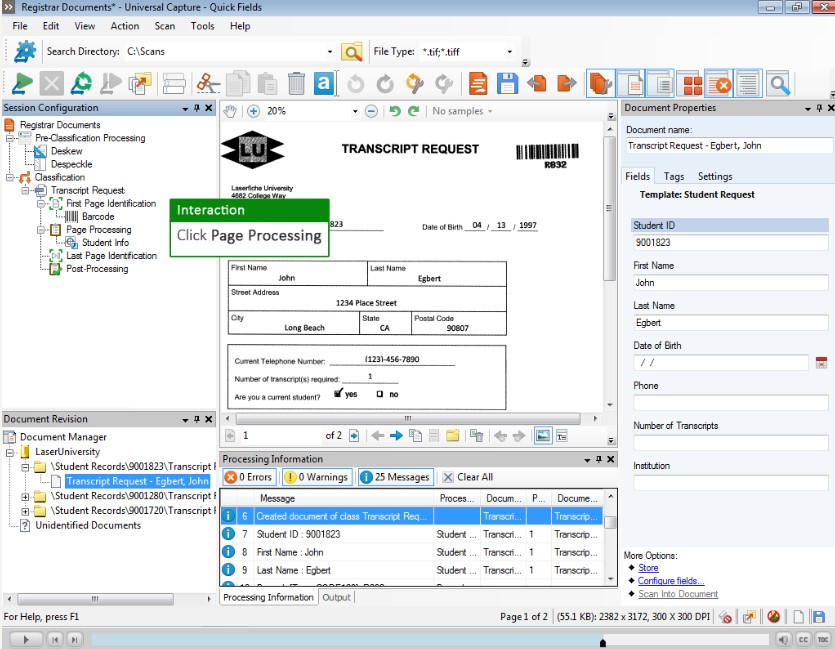Click the blue gear scan source icon
This screenshot has width=835, height=649.
[24, 52]
